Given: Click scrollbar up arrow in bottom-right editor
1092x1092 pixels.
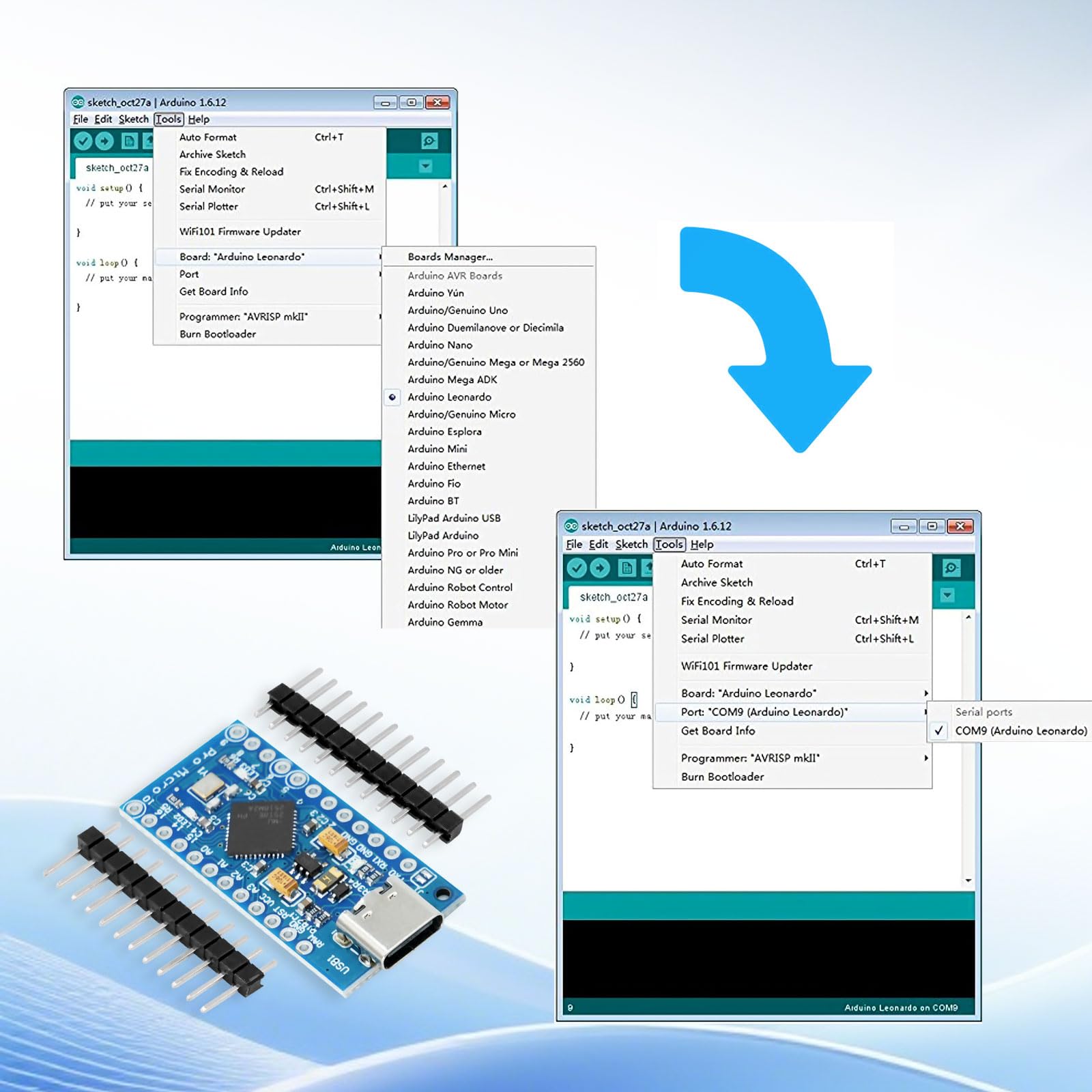Looking at the screenshot, I should (x=968, y=617).
